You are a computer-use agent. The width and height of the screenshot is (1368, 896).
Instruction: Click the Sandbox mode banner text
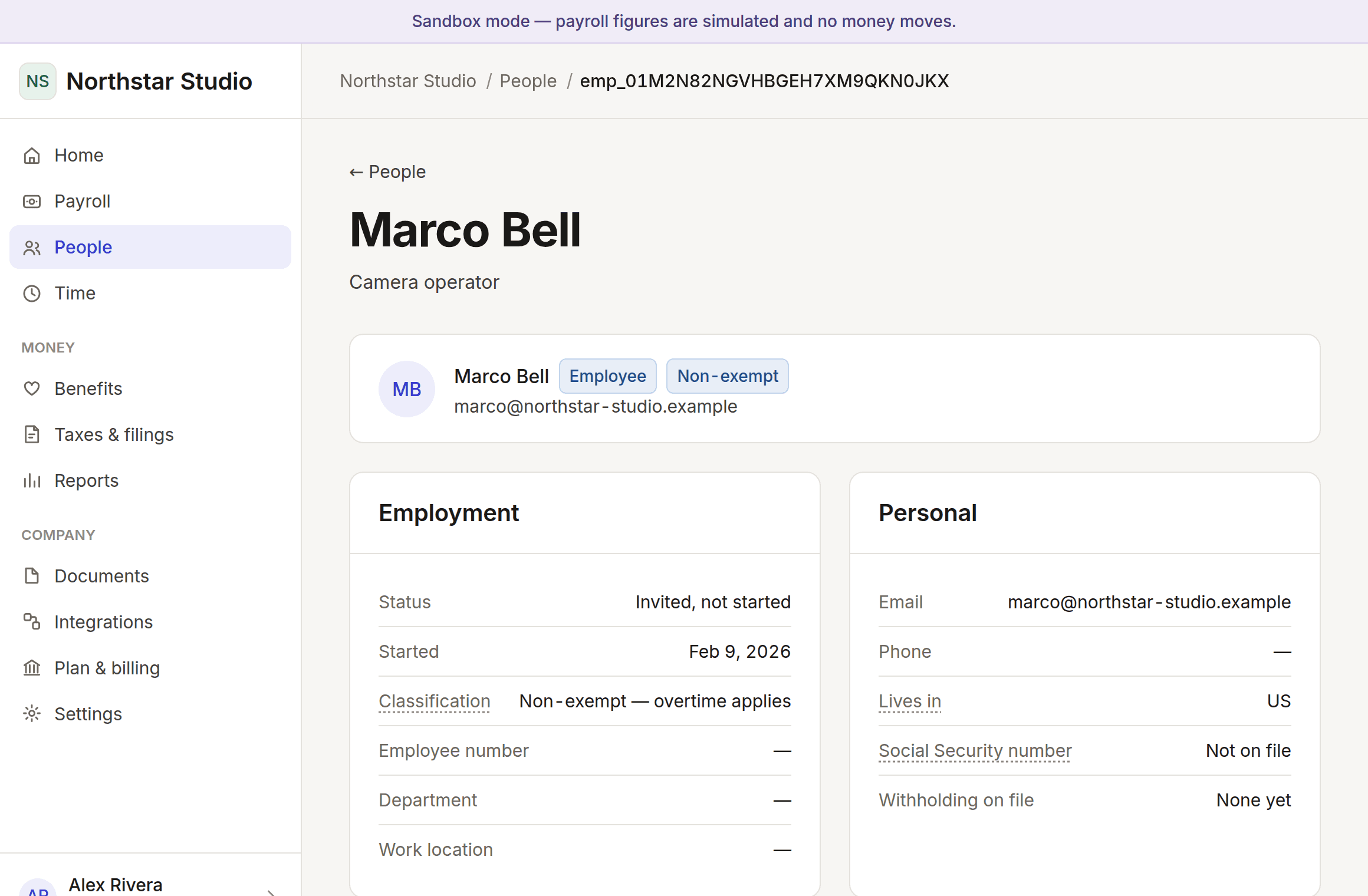click(x=684, y=21)
